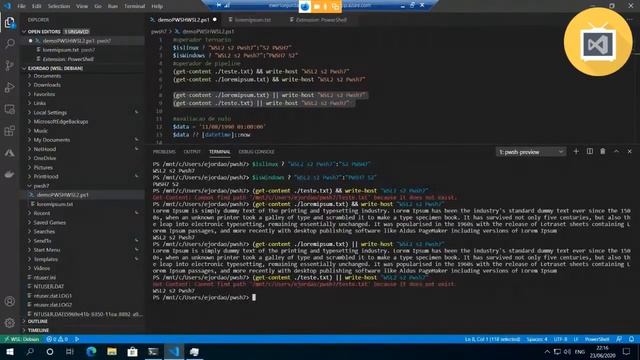Select ntuser.ini file in explorer
Screen dimensions: 640x360
[x=44, y=277]
